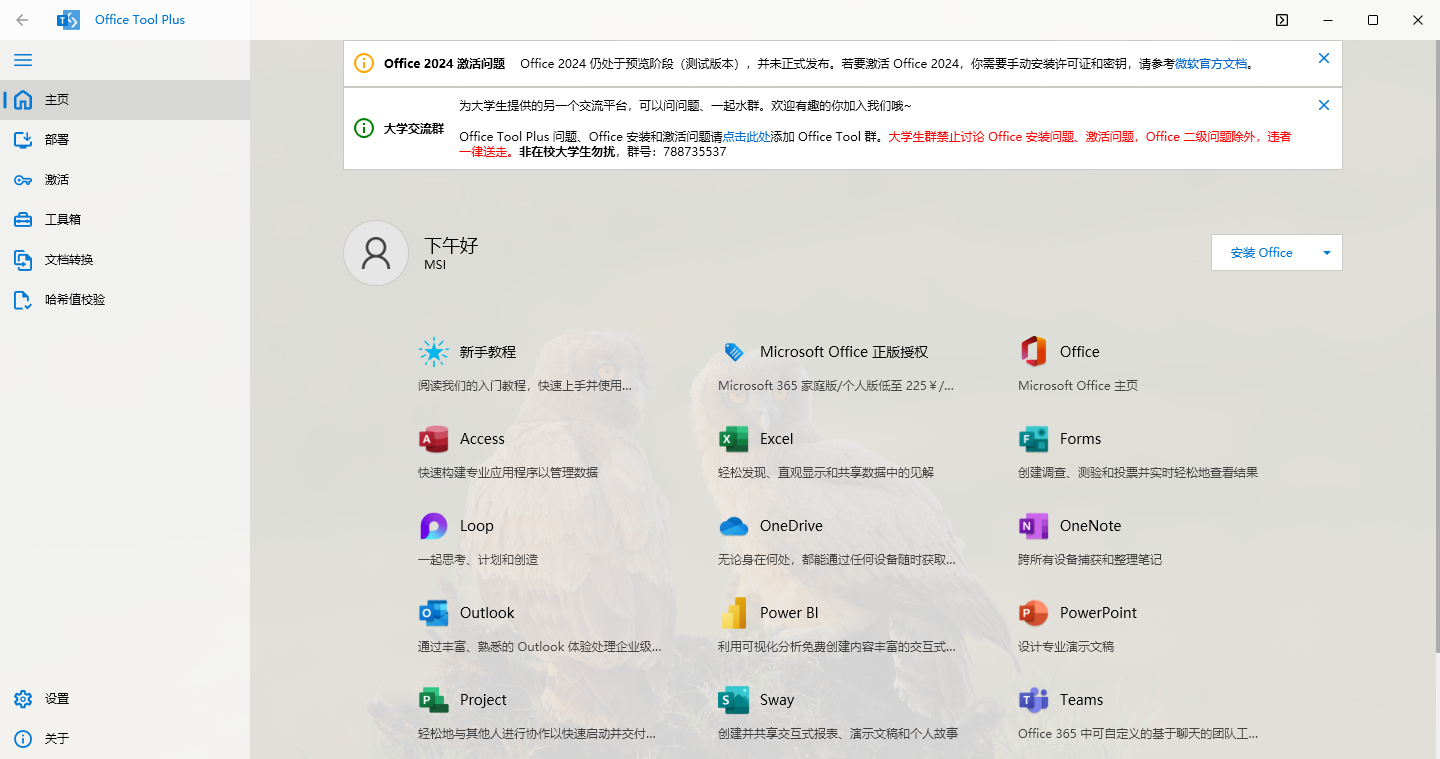The image size is (1440, 759).
Task: Click the MSI user avatar
Action: coord(375,252)
